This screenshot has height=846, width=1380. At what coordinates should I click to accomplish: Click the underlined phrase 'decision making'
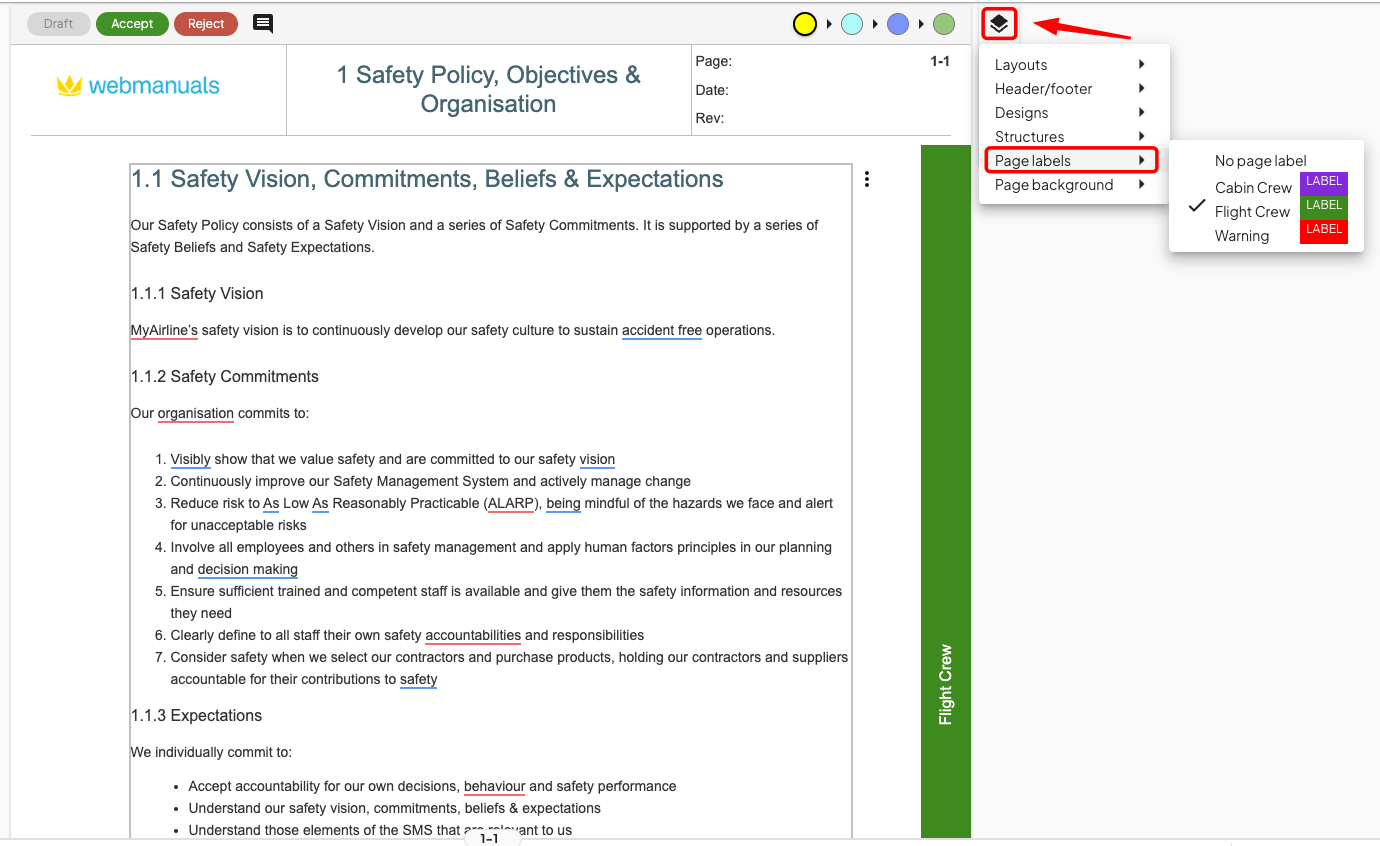248,570
